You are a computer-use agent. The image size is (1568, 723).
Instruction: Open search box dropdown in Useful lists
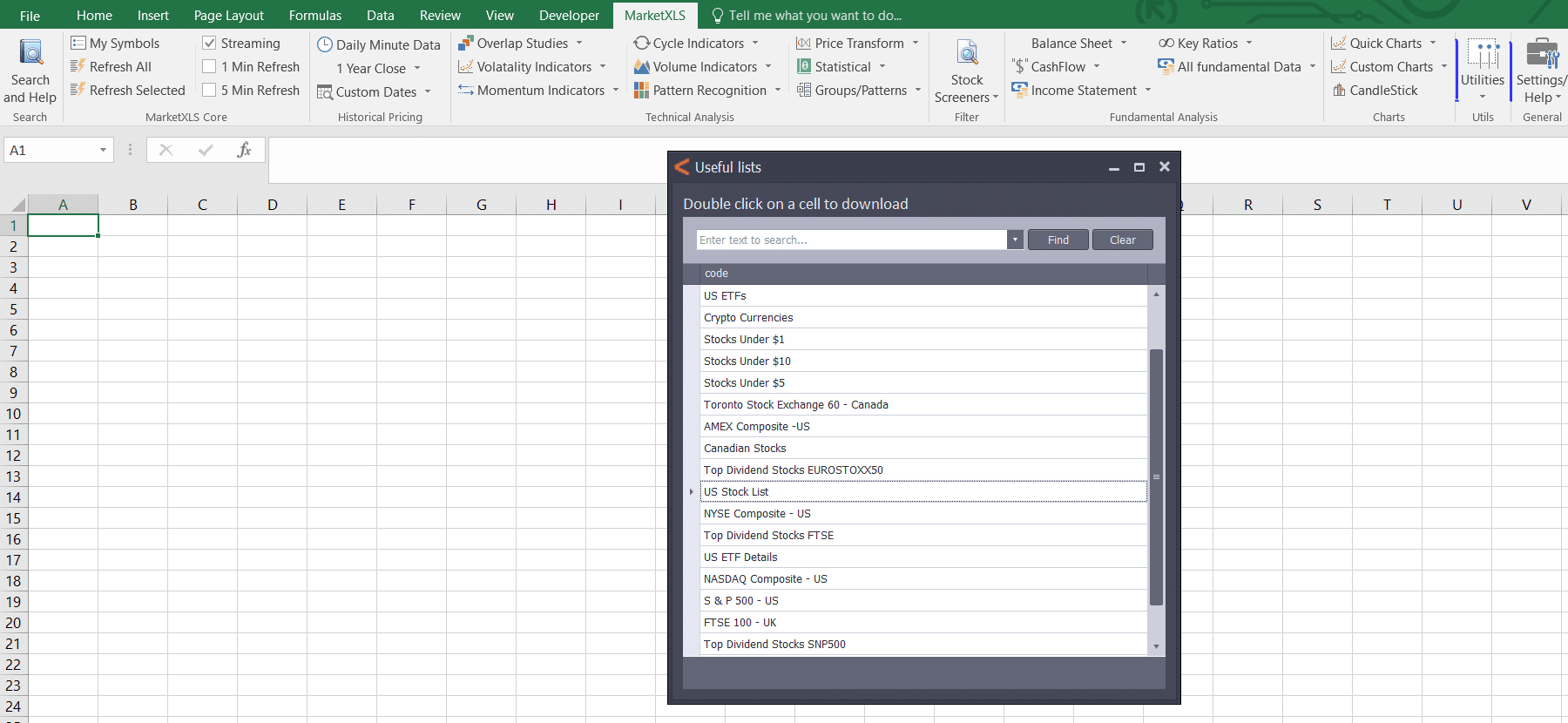click(1015, 240)
